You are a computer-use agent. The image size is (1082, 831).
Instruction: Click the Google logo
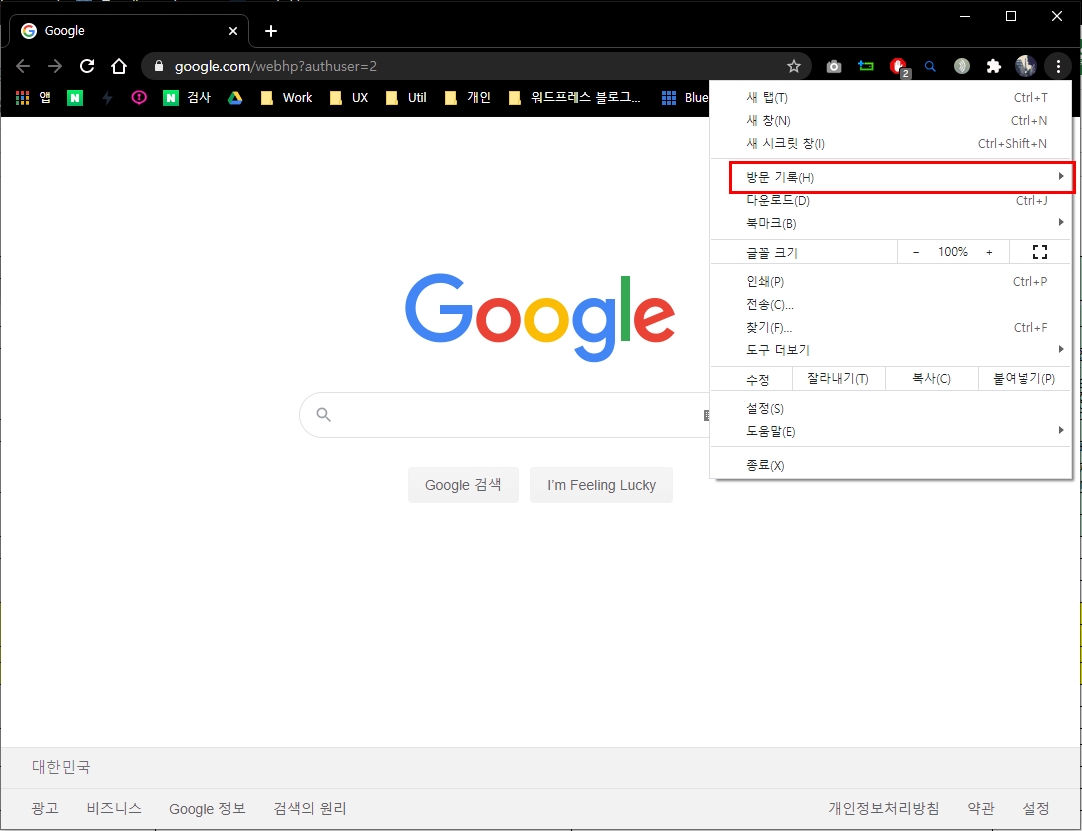click(540, 317)
